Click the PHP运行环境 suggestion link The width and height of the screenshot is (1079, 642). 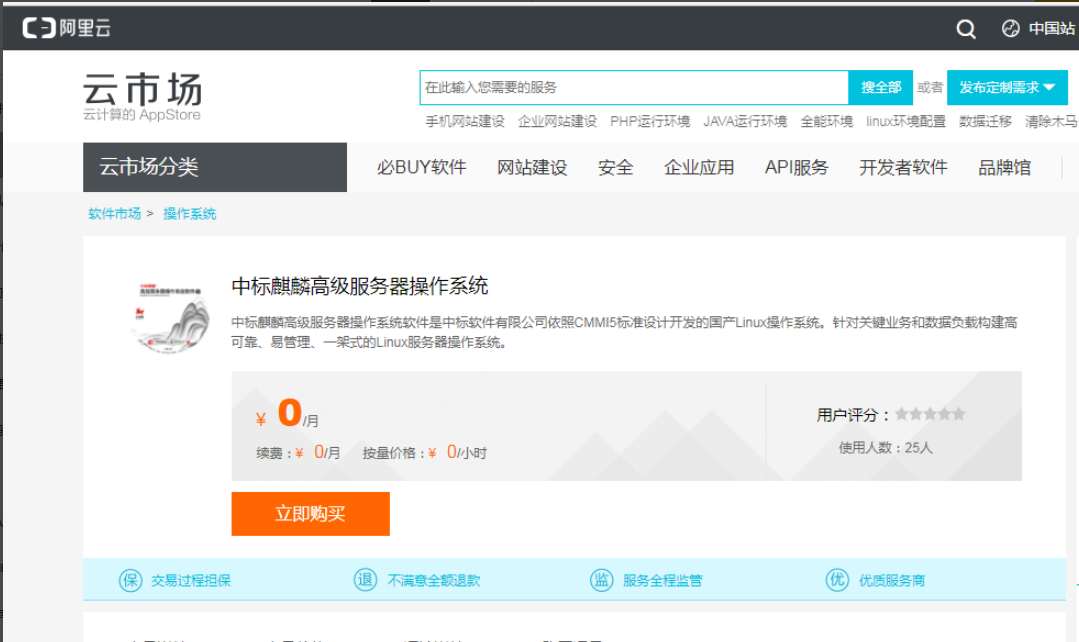coord(650,122)
